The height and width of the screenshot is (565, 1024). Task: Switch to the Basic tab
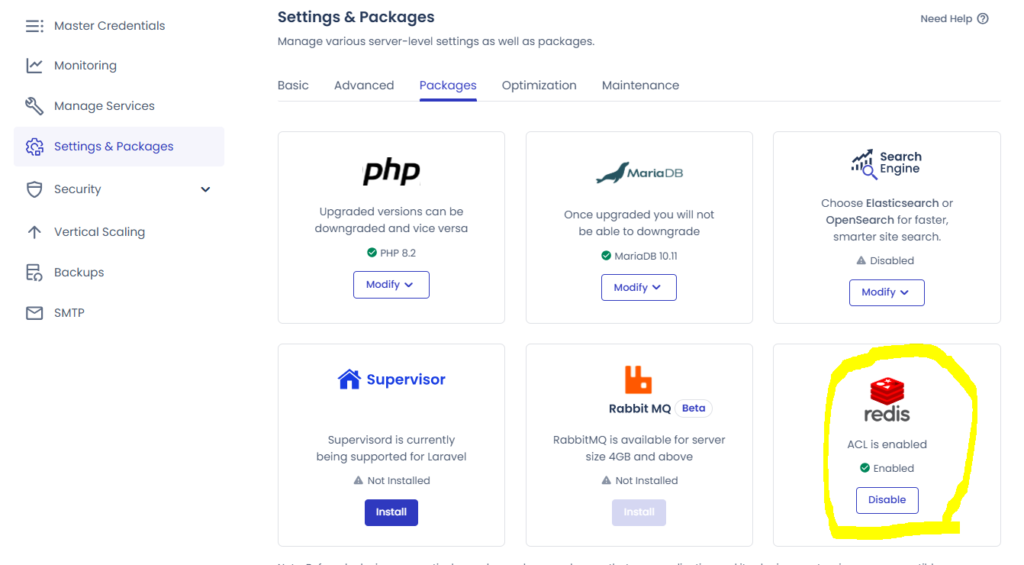(x=293, y=86)
